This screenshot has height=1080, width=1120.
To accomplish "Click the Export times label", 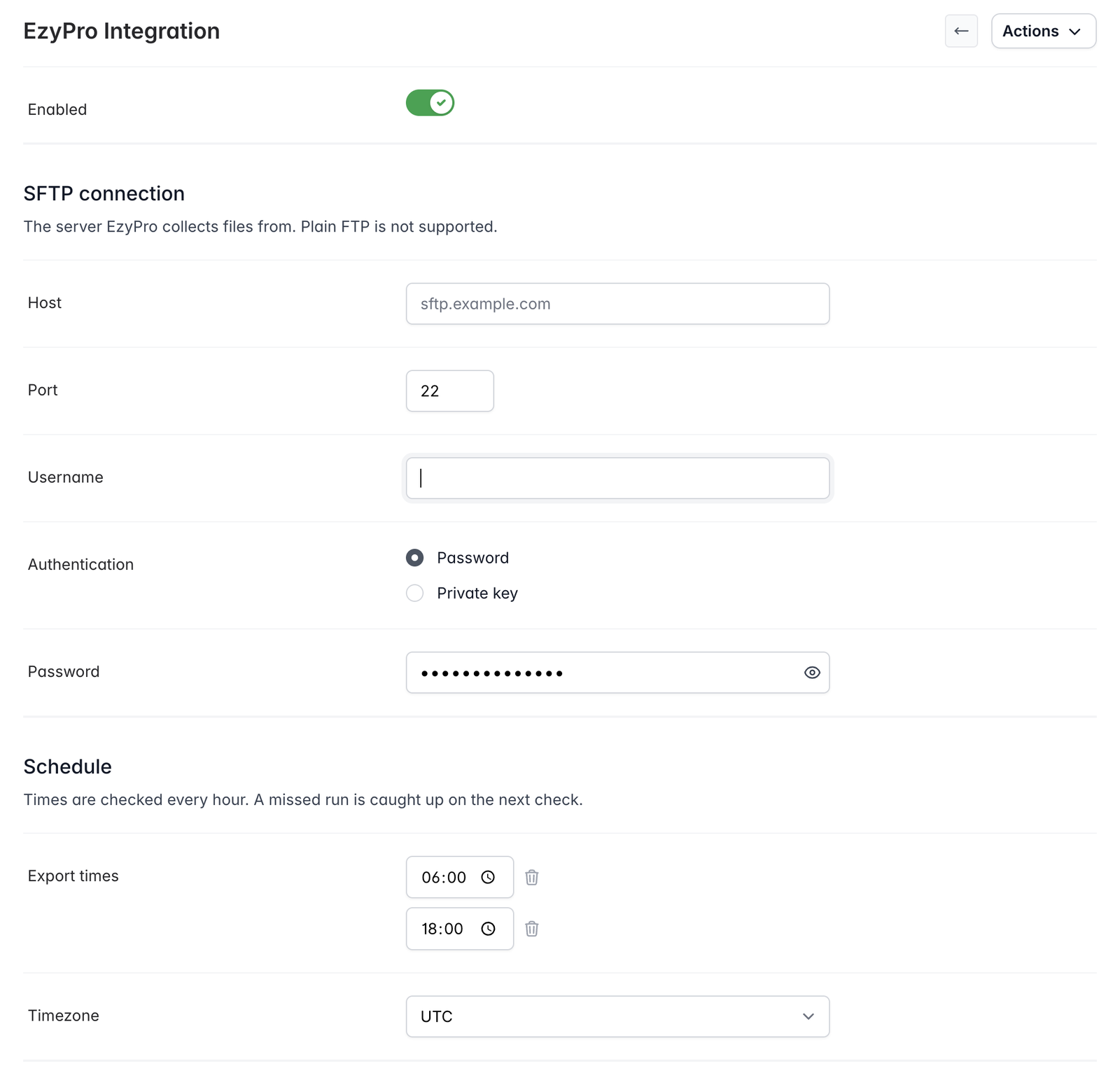I will (73, 876).
